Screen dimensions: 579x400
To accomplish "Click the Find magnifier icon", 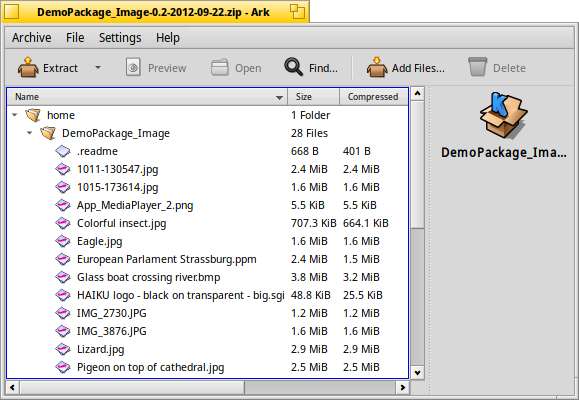I will click(294, 67).
